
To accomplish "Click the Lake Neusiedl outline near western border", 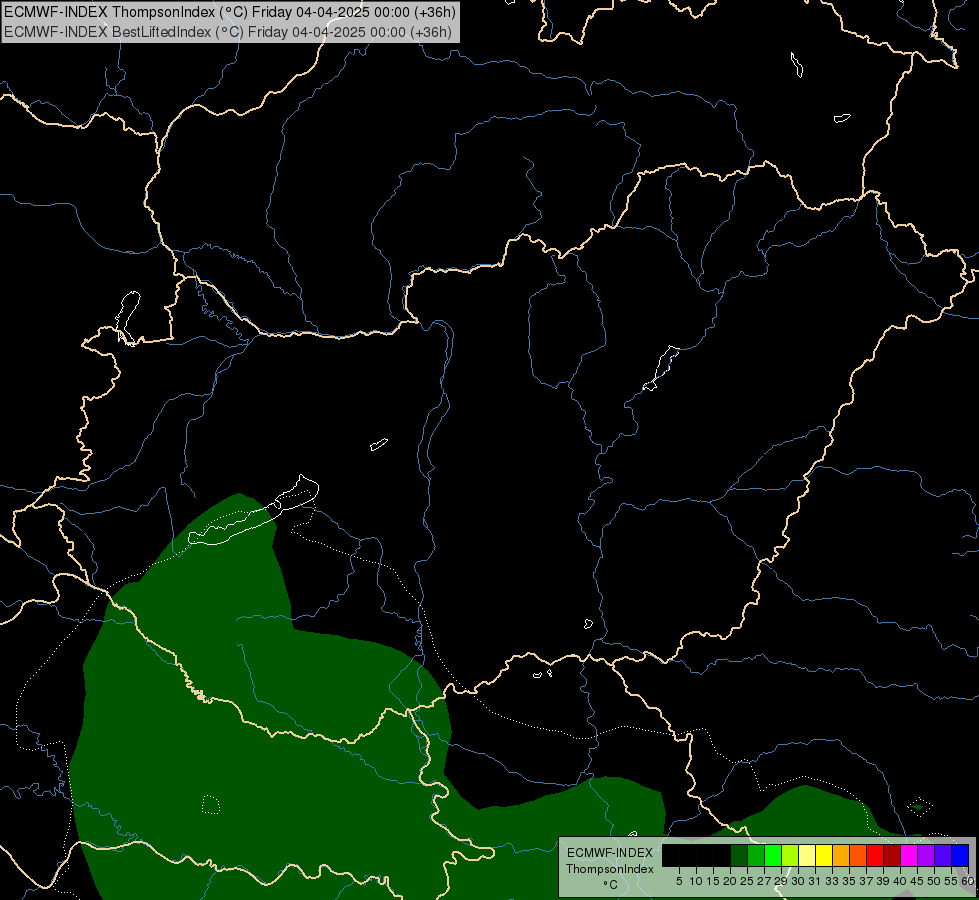I will pyautogui.click(x=128, y=318).
